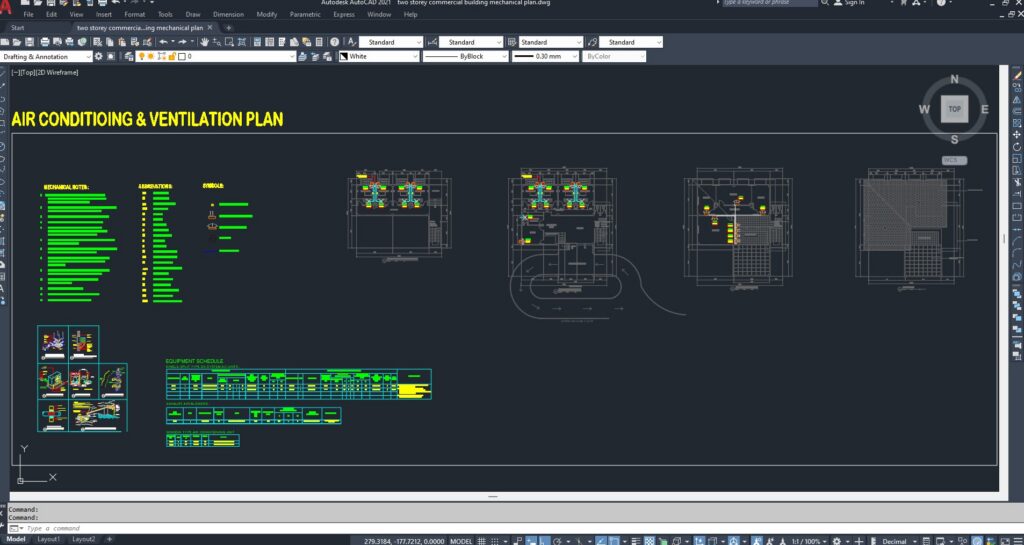Click the Undo arrow icon

pos(163,42)
